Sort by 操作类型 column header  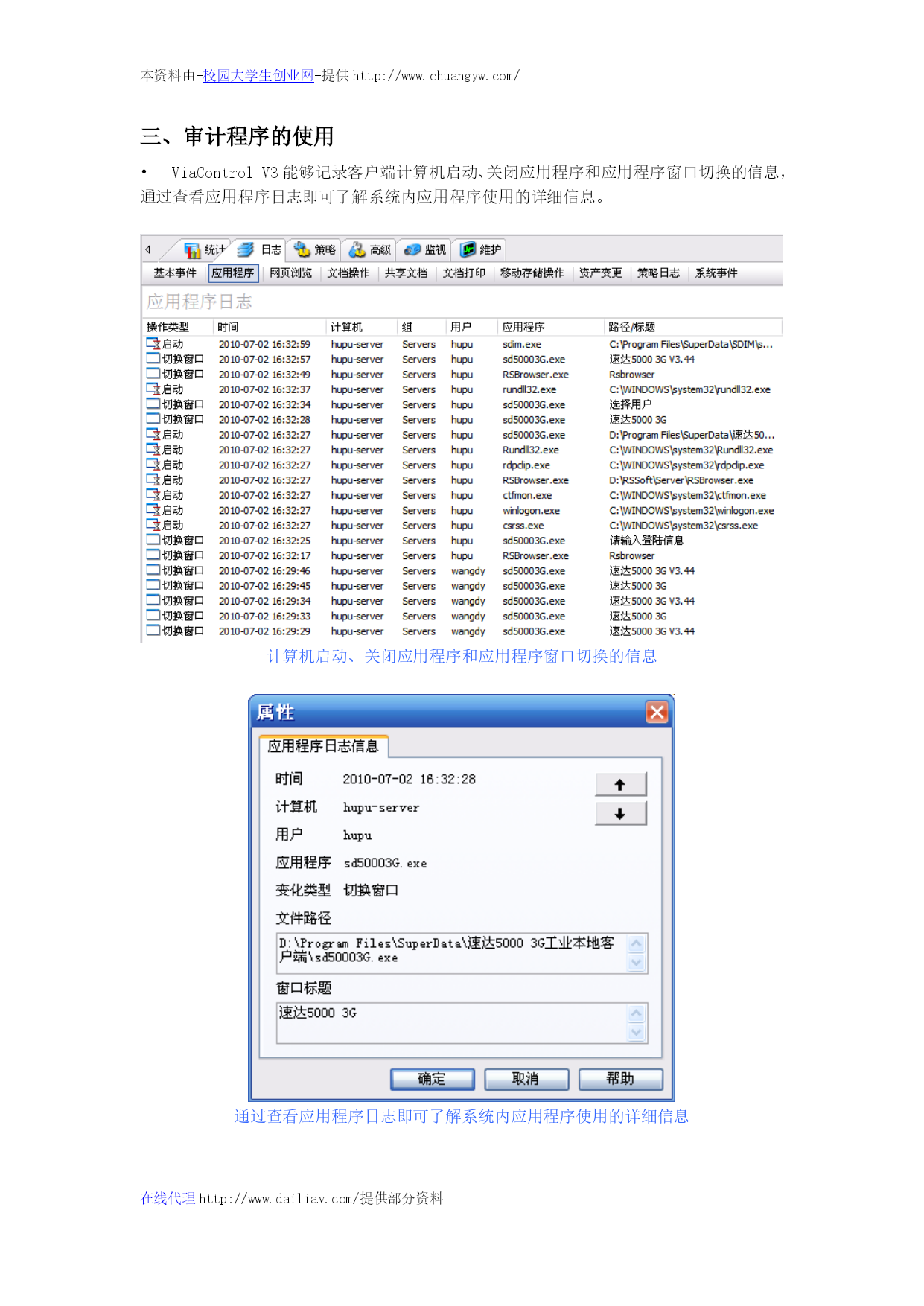[x=178, y=327]
